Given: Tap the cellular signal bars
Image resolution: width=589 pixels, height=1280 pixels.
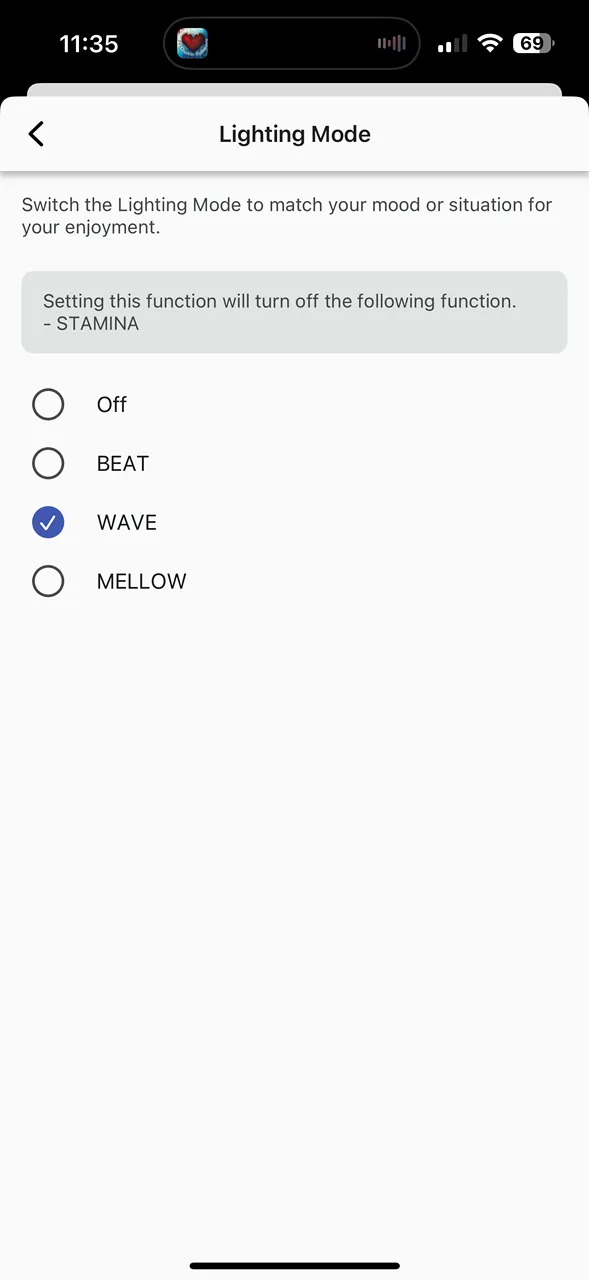Looking at the screenshot, I should pos(452,44).
